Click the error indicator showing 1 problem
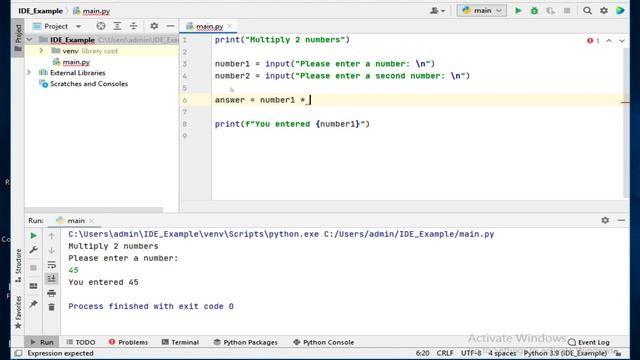The image size is (640, 360). 593,40
